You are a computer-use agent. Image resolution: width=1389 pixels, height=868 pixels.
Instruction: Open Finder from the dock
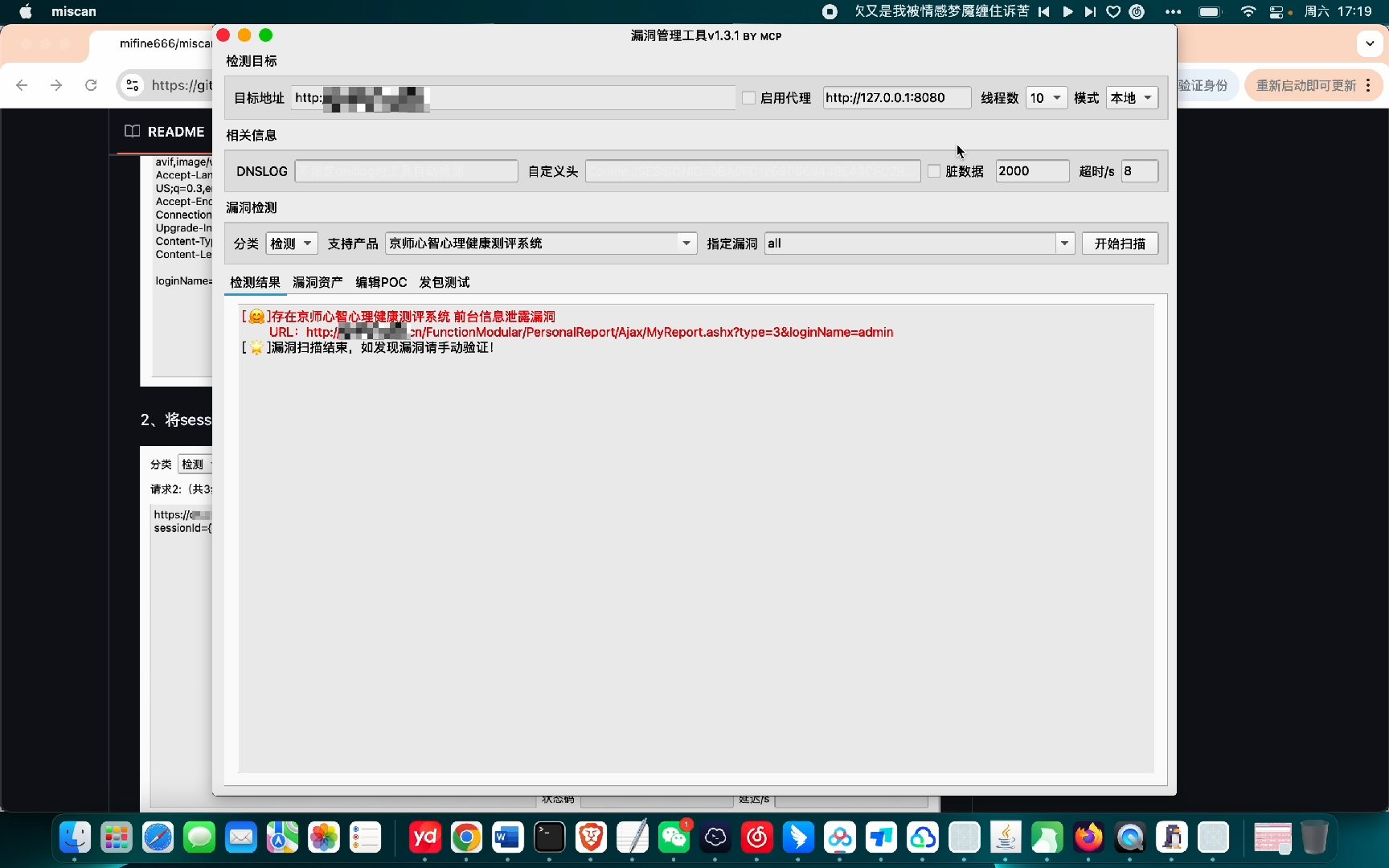pyautogui.click(x=76, y=837)
